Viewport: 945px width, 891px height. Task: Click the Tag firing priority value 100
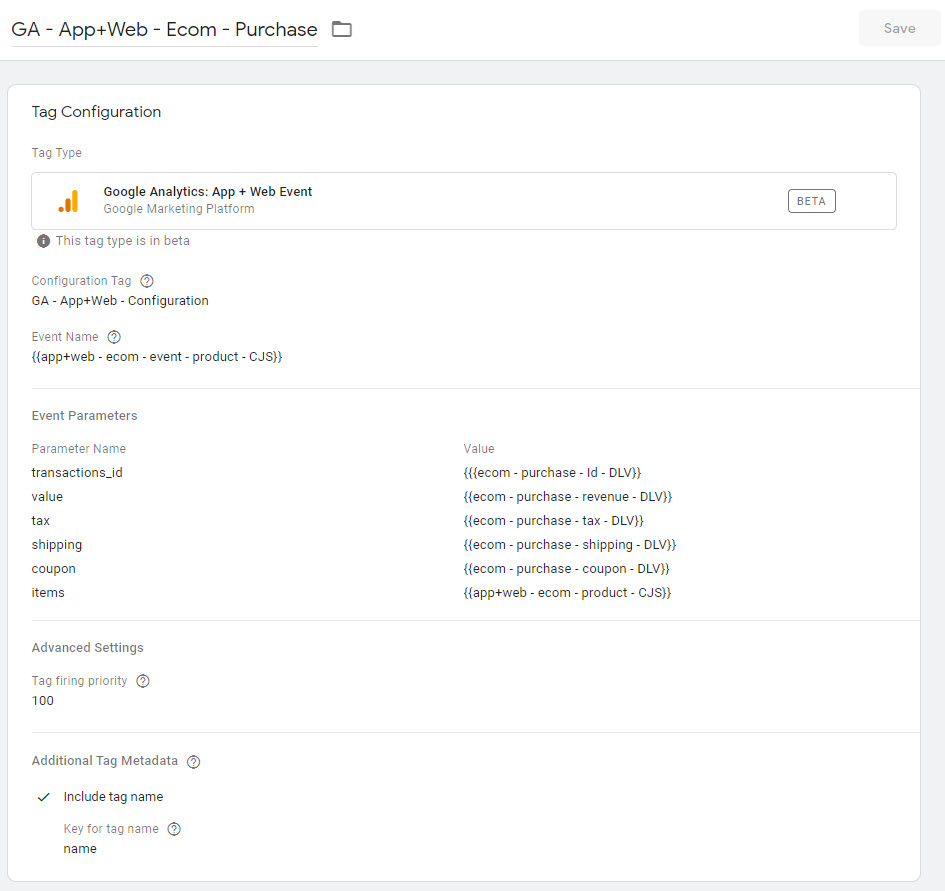click(43, 701)
